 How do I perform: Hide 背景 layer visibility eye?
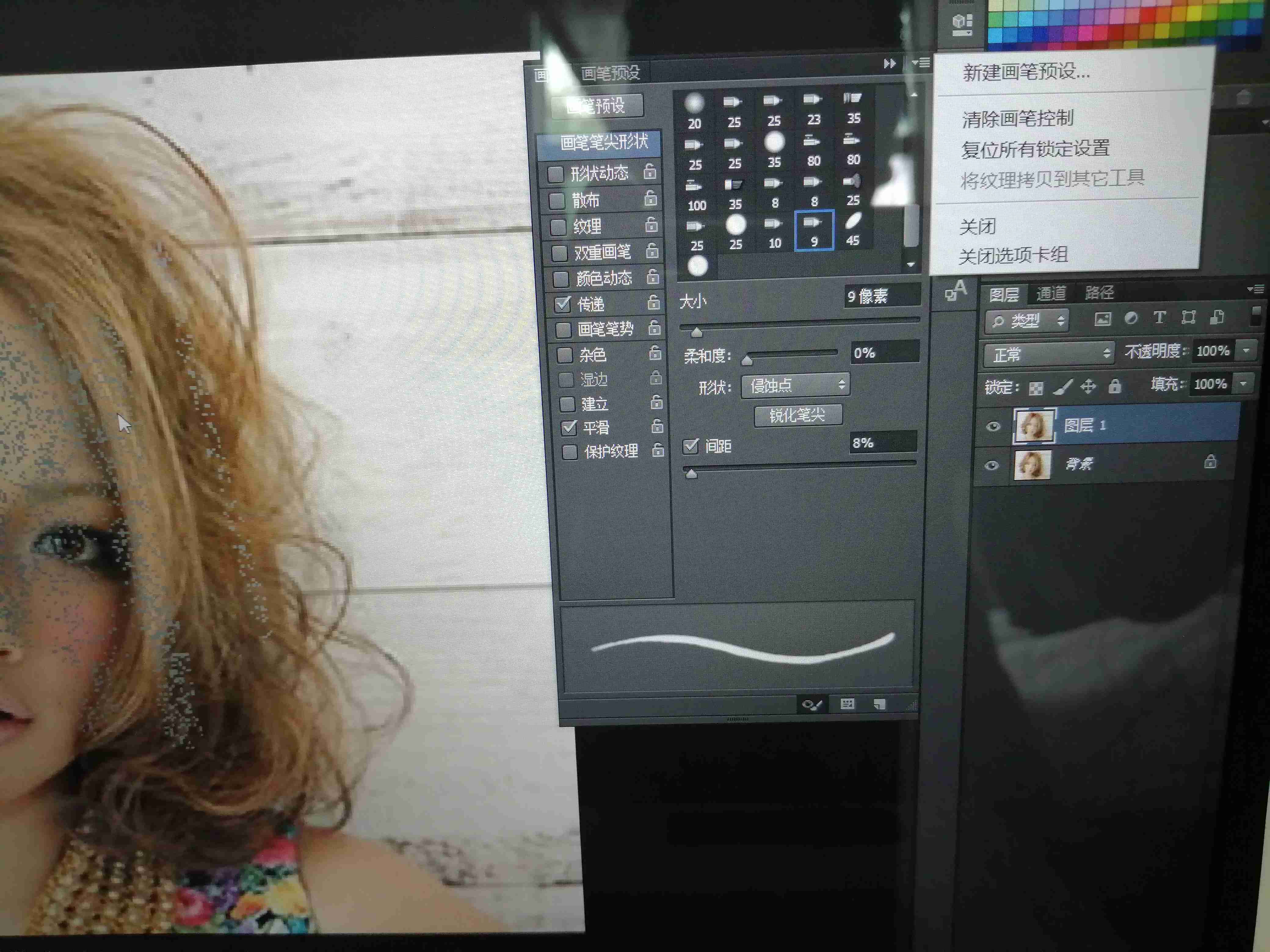pos(992,465)
